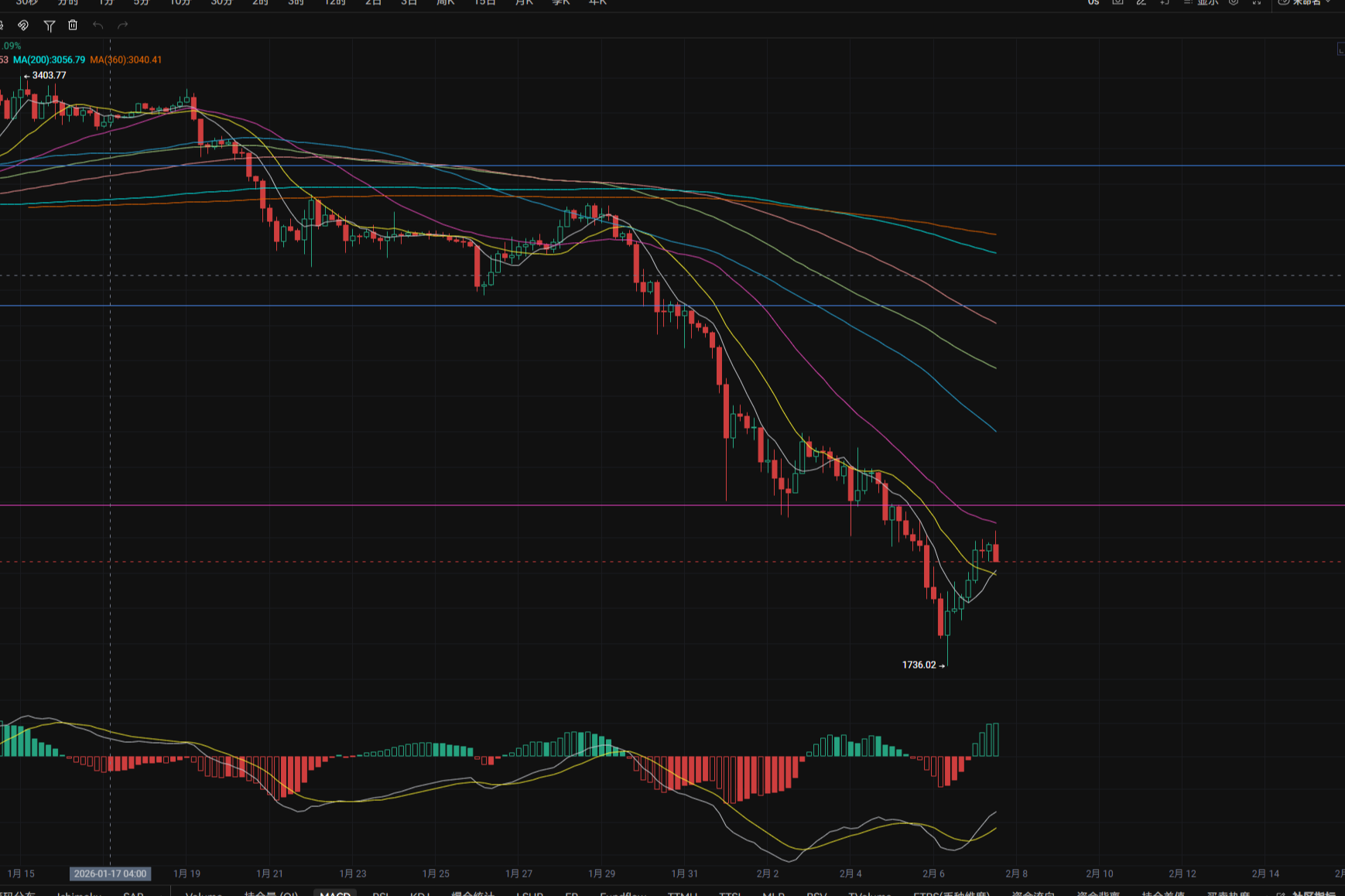Click the filter funnel icon

pos(49,26)
